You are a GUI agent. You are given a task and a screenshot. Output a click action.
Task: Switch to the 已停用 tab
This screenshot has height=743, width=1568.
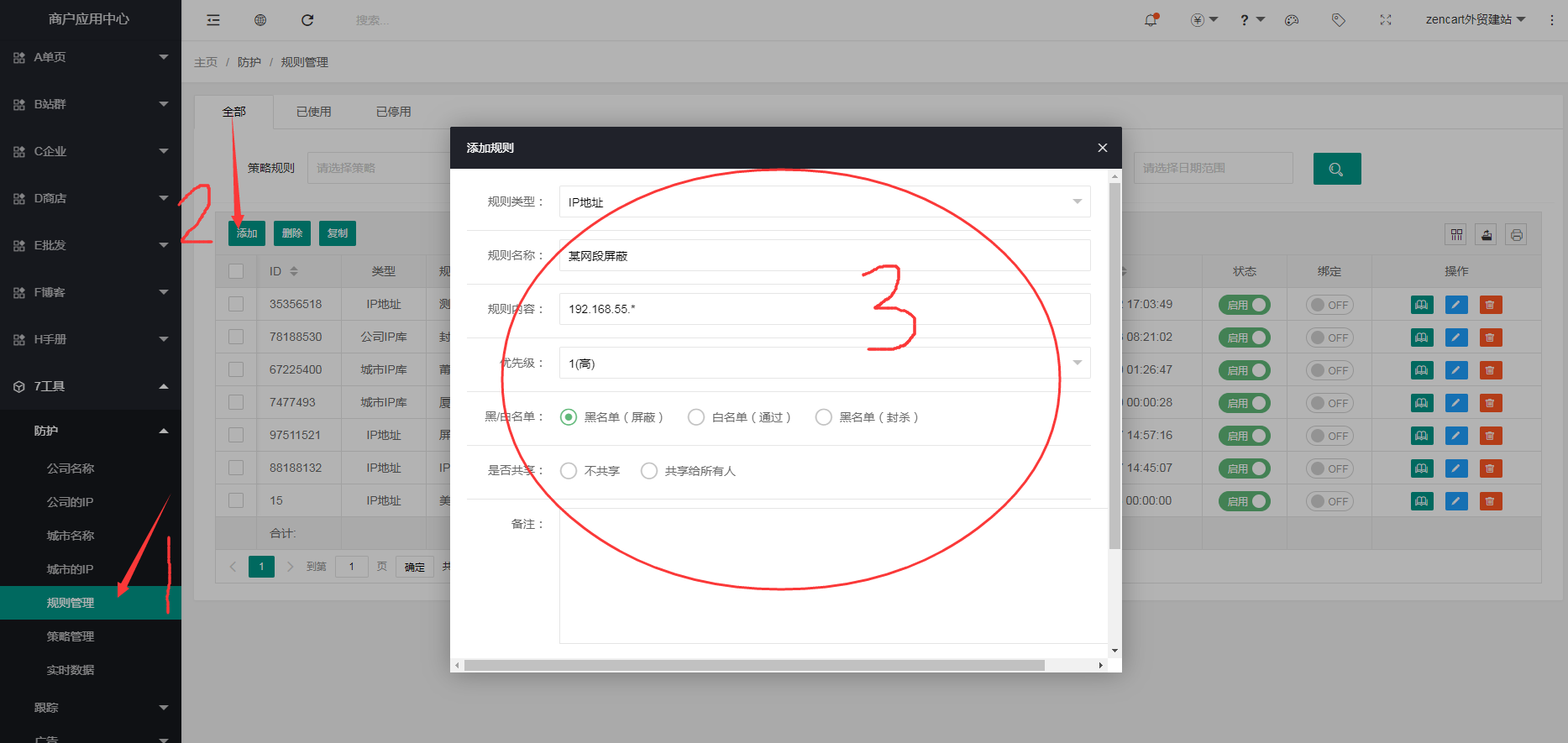[x=393, y=112]
